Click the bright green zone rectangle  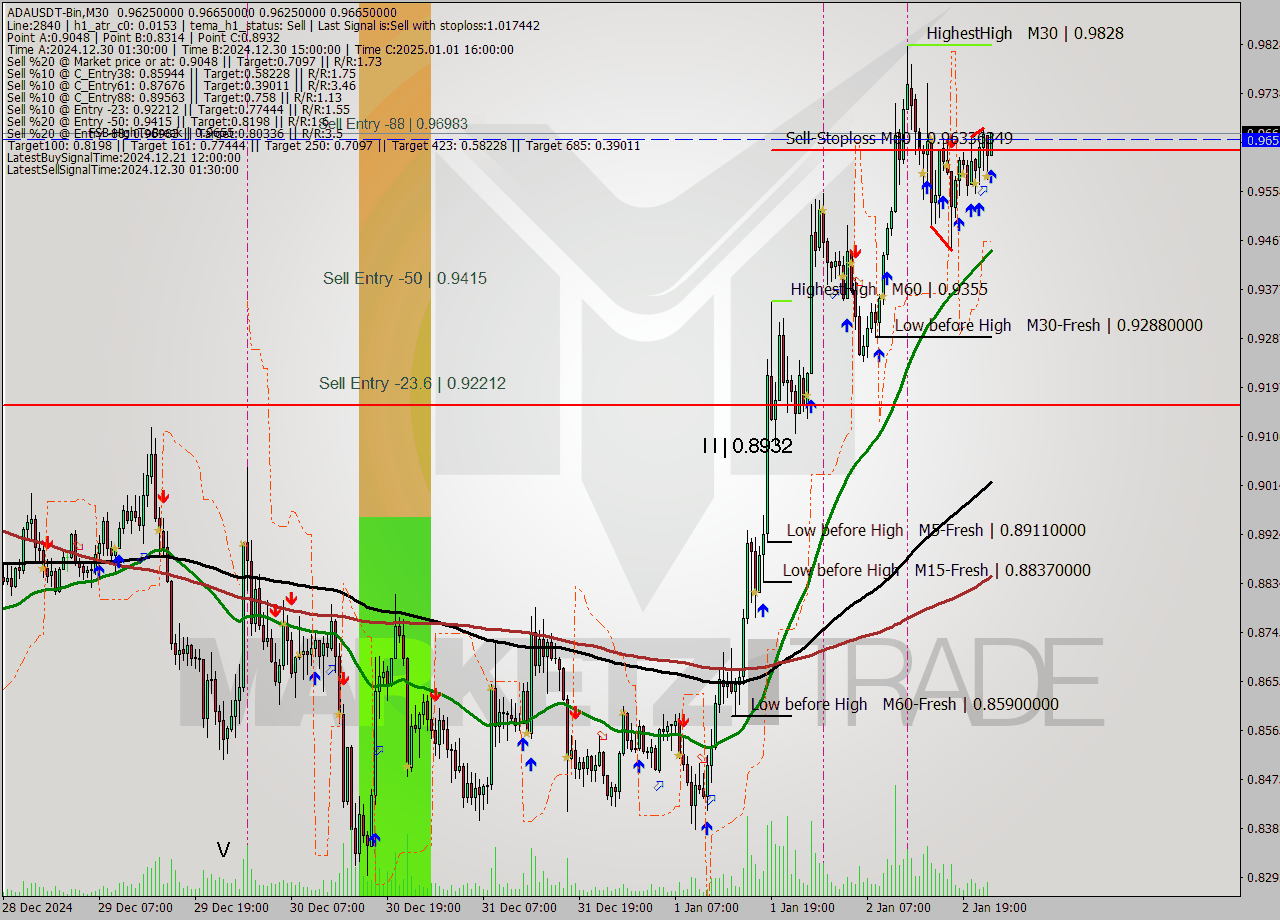[x=395, y=706]
